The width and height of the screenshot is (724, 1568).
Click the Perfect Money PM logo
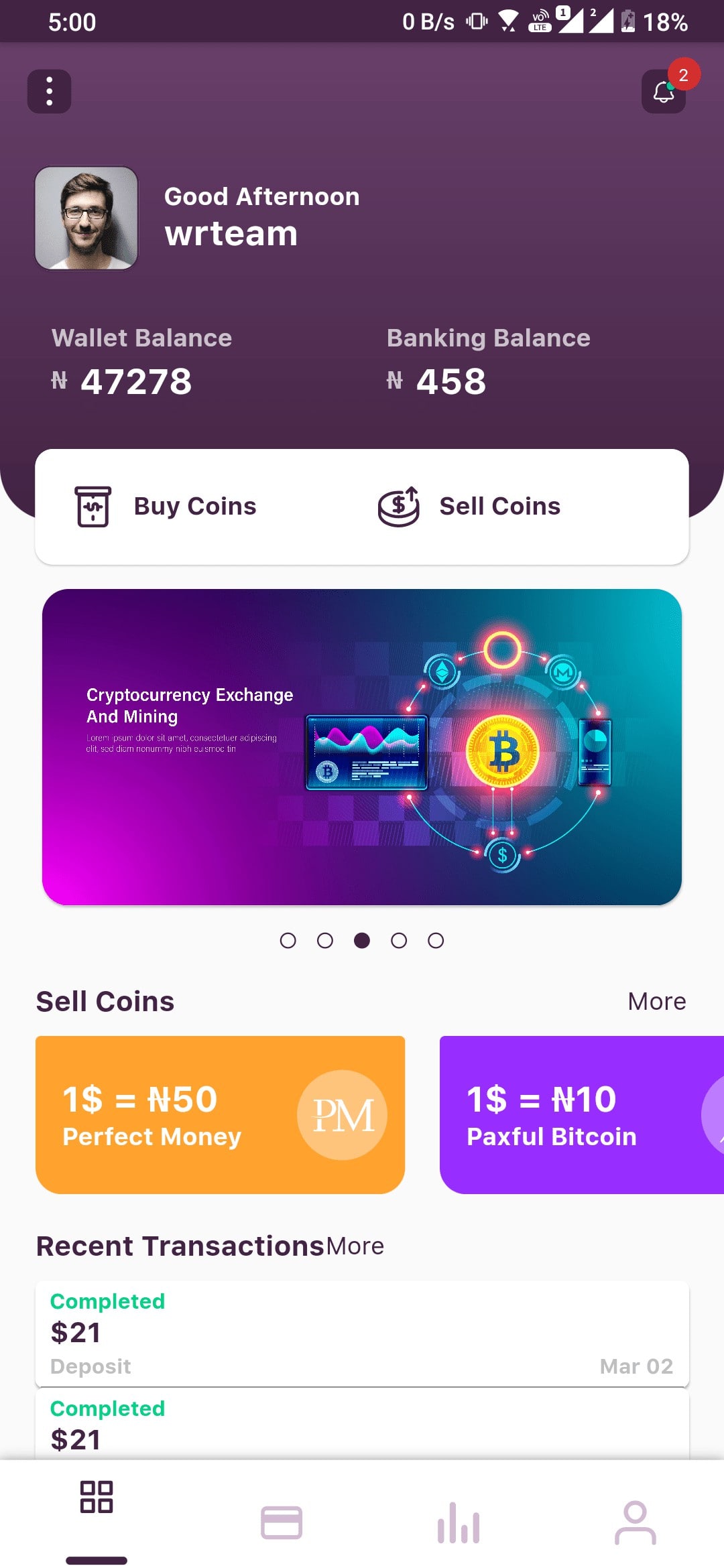(342, 1115)
